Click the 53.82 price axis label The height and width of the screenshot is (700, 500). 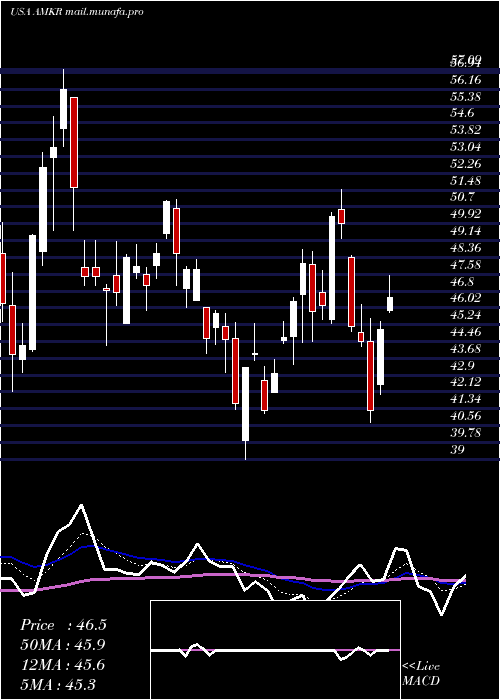(466, 130)
